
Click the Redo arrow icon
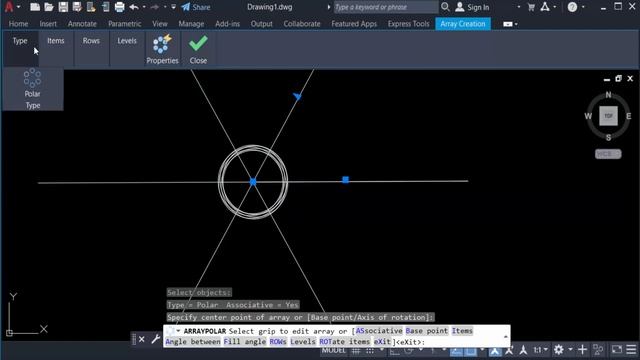point(155,7)
